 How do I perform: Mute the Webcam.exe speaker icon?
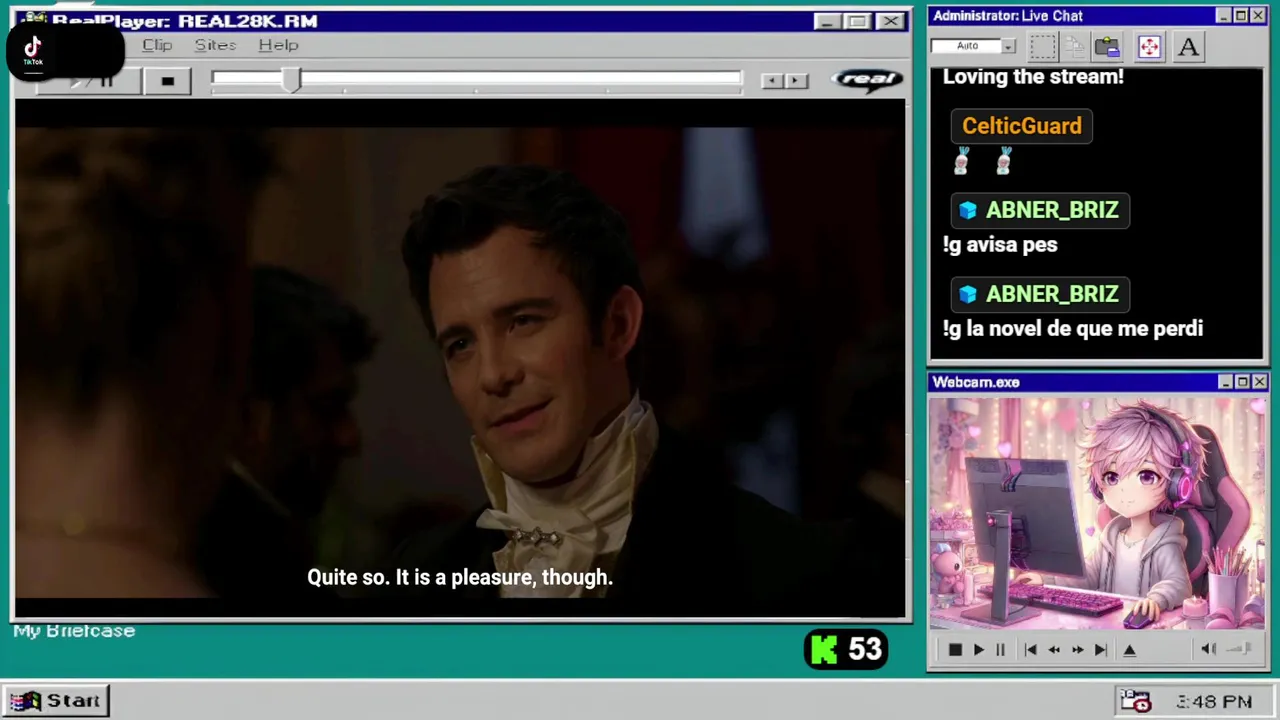pos(1208,650)
